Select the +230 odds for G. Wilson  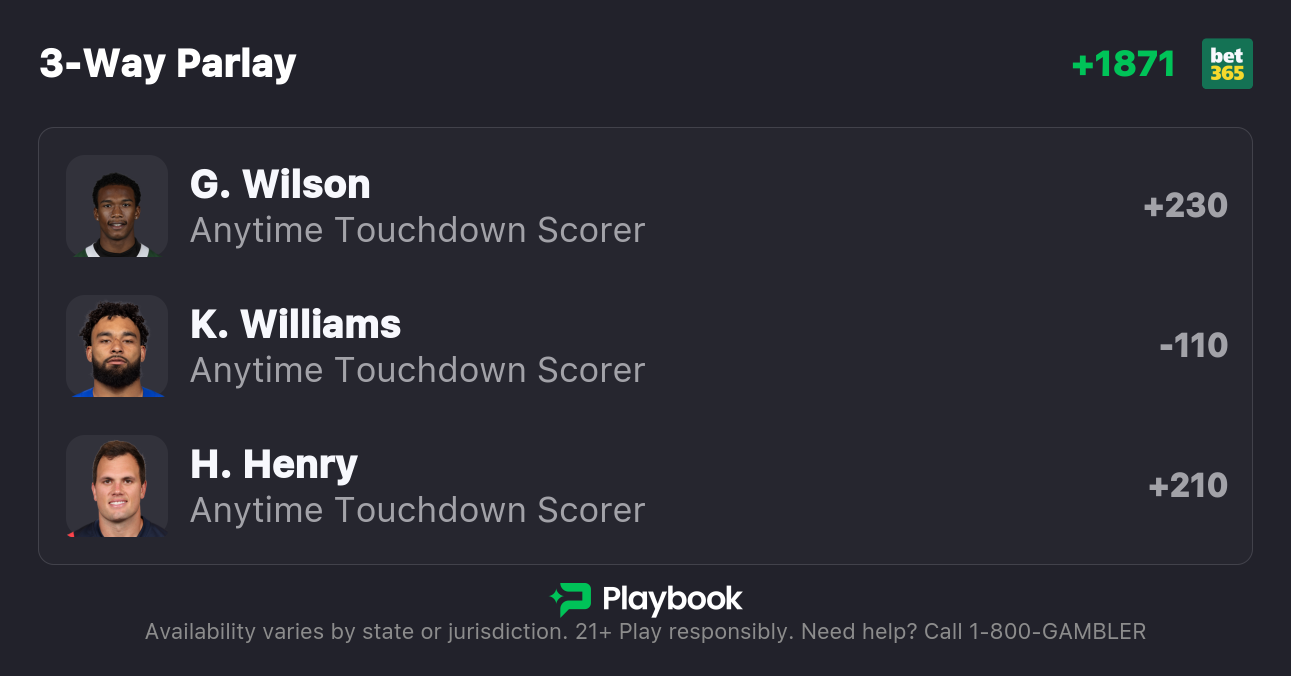pos(1185,206)
